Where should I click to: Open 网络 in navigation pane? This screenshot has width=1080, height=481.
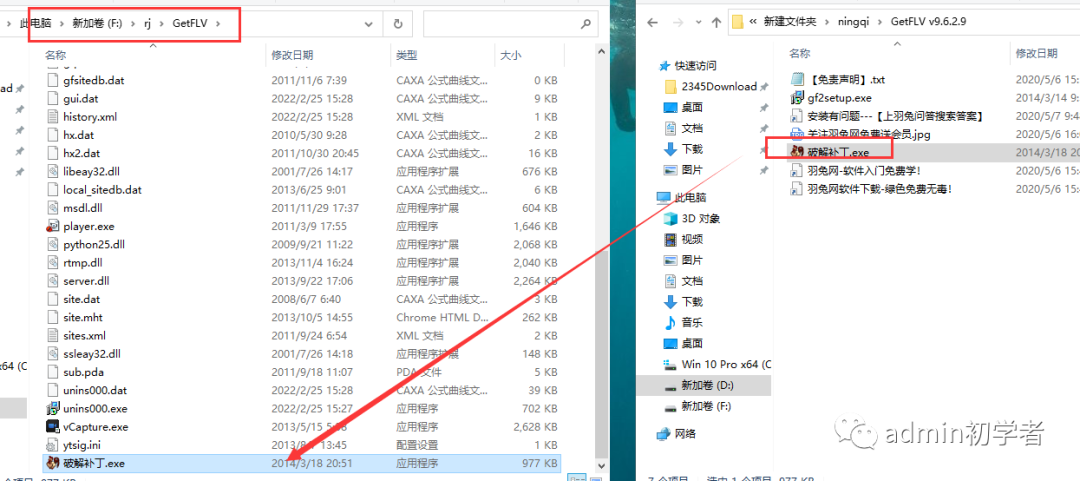(685, 433)
